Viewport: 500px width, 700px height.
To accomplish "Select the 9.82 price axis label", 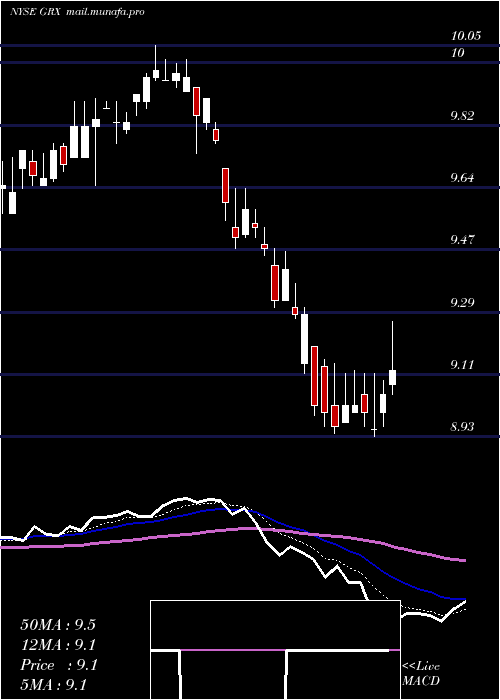I will point(462,116).
